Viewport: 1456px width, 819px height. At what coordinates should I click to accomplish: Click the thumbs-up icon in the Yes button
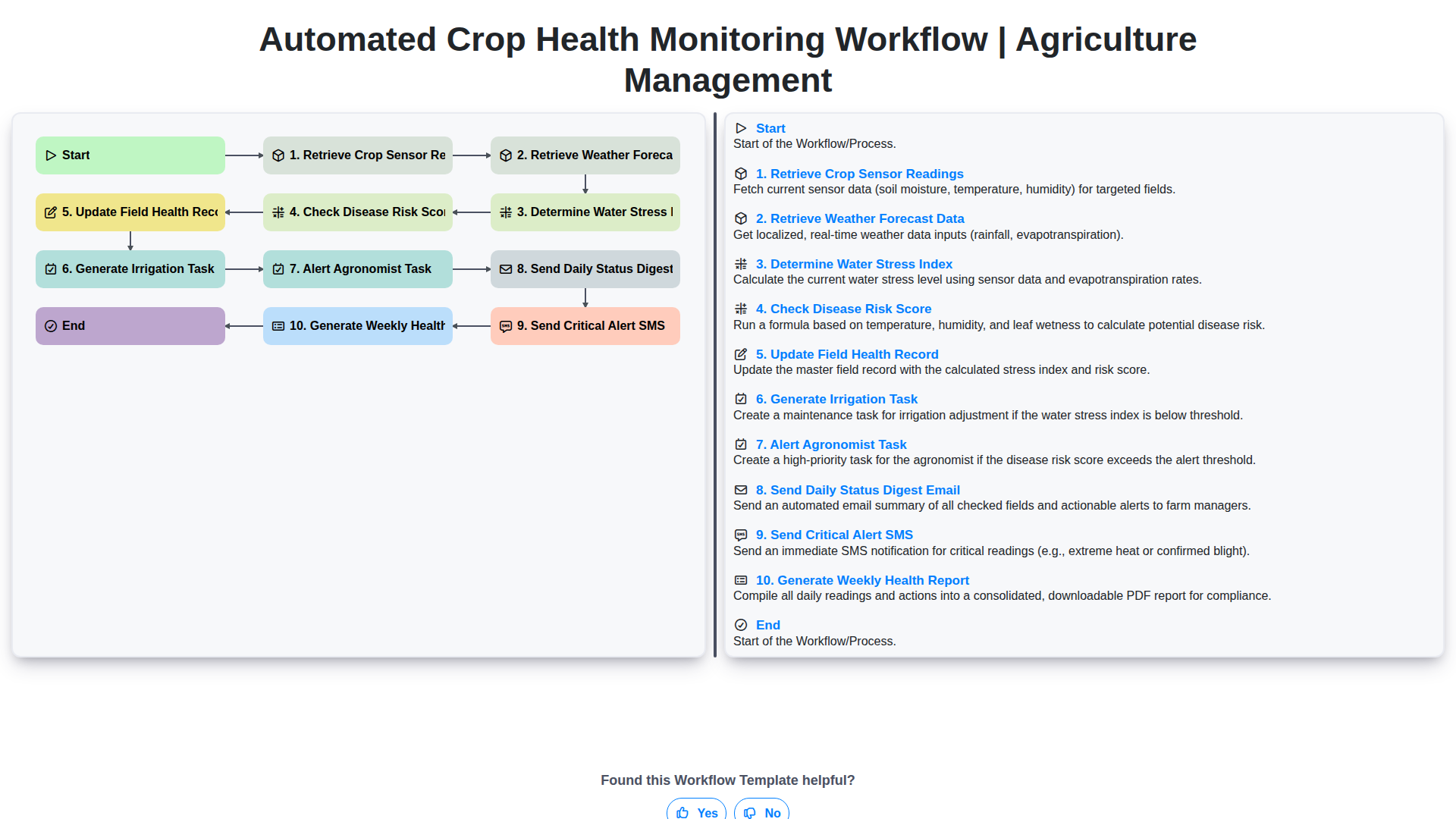point(682,812)
